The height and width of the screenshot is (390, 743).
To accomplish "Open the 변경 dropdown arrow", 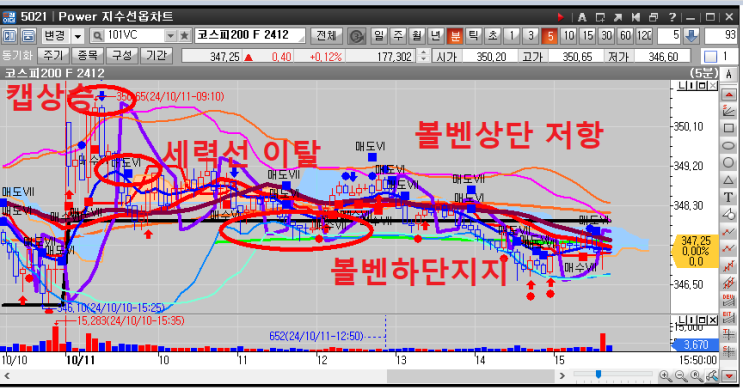I will 78,36.
